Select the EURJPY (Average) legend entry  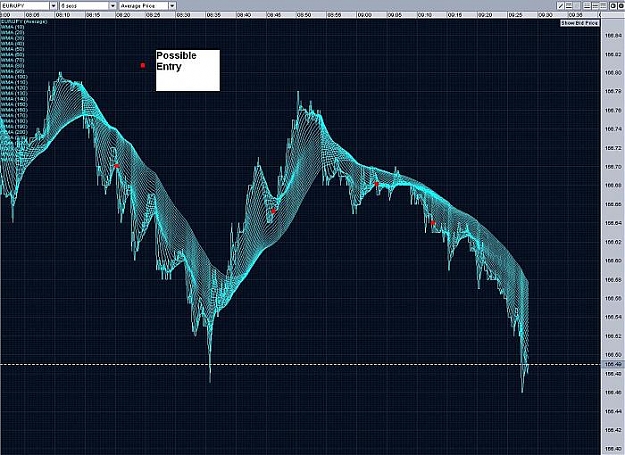24,22
